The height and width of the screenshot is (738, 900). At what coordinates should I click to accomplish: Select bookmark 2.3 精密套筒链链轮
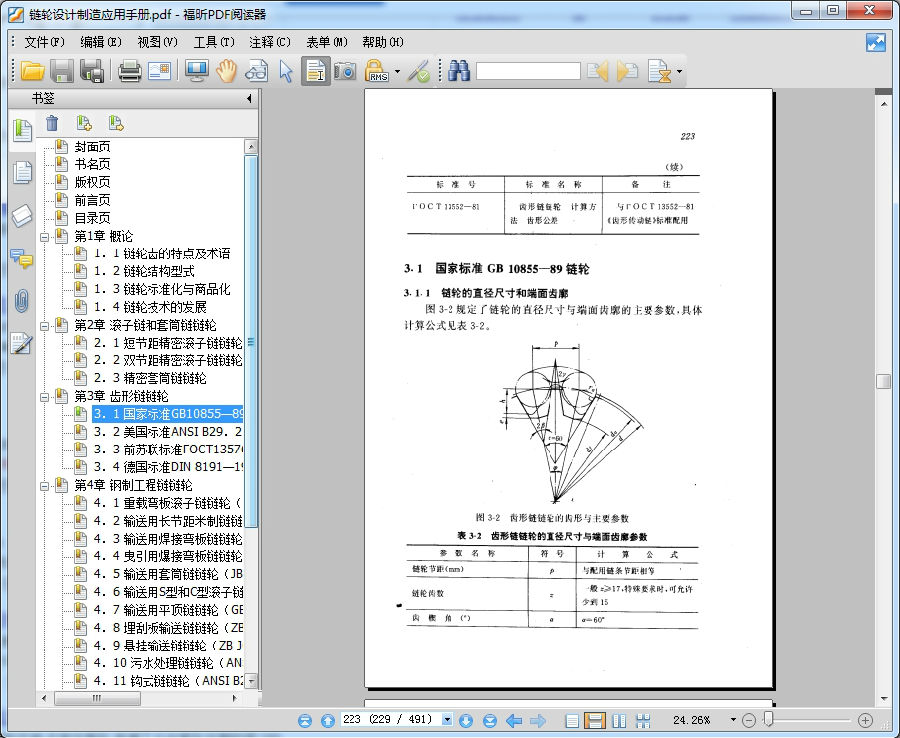pos(150,378)
